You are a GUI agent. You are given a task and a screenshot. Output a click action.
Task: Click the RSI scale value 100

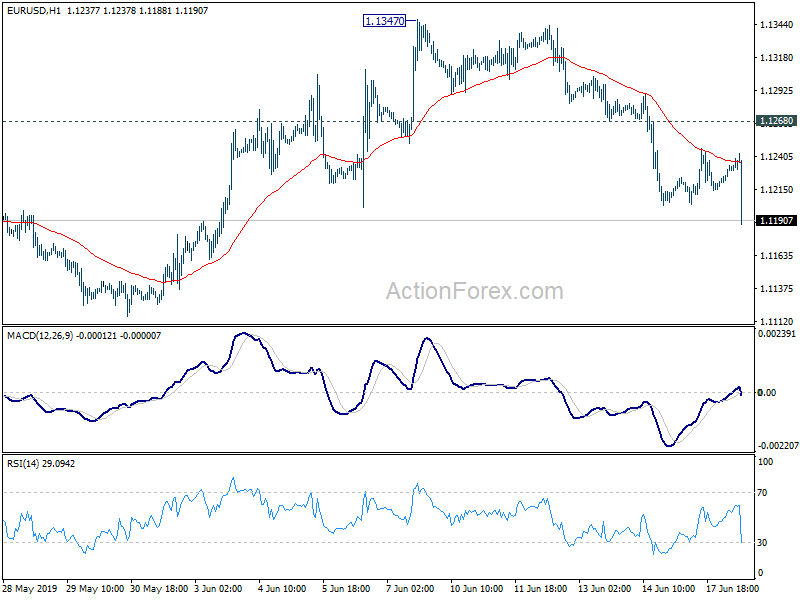[x=766, y=462]
